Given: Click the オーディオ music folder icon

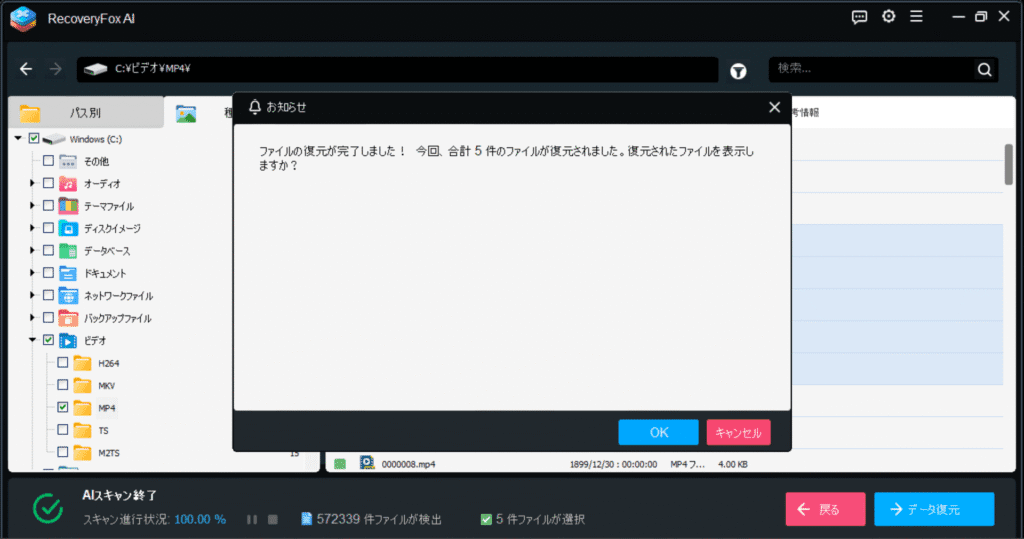Looking at the screenshot, I should tap(68, 184).
